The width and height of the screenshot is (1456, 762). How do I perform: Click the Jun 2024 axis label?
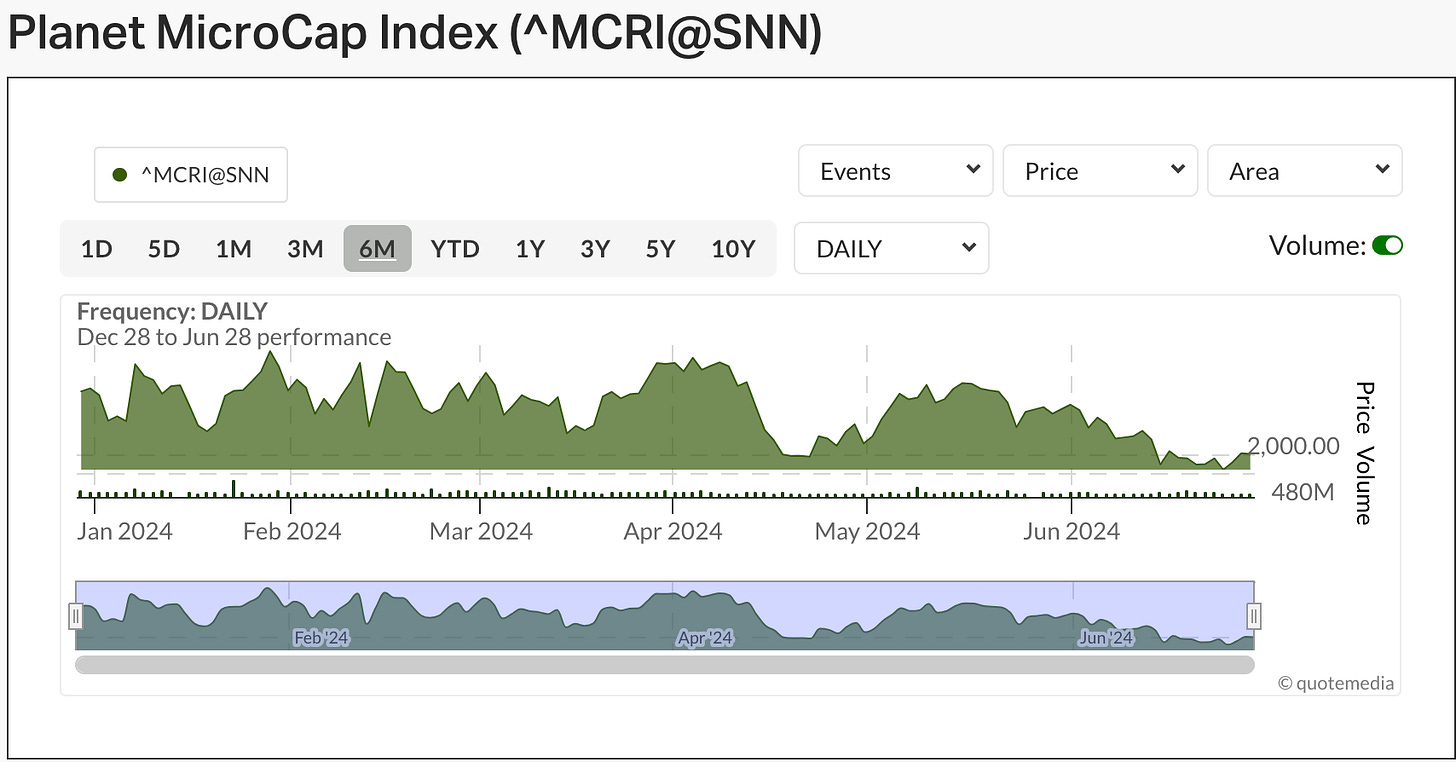pyautogui.click(x=1072, y=531)
